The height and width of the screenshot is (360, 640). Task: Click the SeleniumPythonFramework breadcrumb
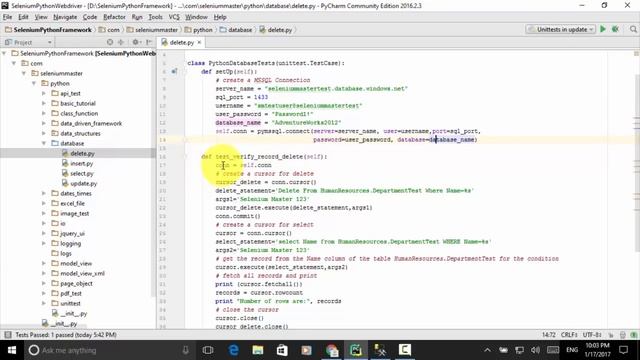click(x=48, y=30)
